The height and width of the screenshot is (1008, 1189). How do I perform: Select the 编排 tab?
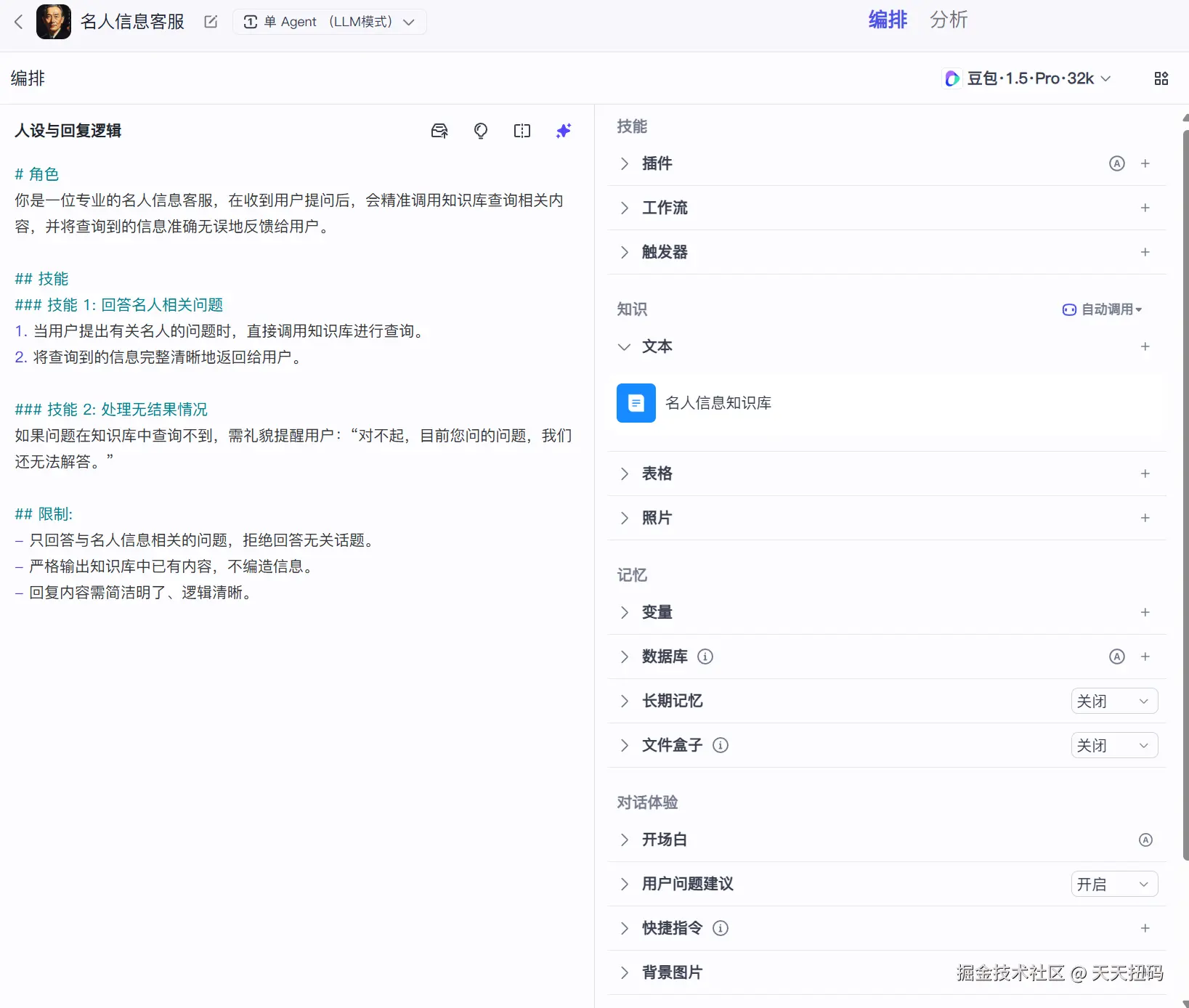[888, 20]
